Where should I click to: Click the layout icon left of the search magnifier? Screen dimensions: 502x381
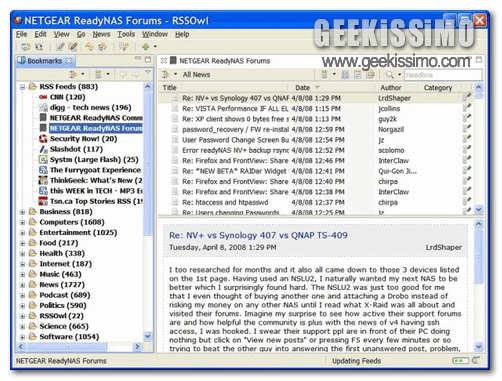click(x=370, y=75)
